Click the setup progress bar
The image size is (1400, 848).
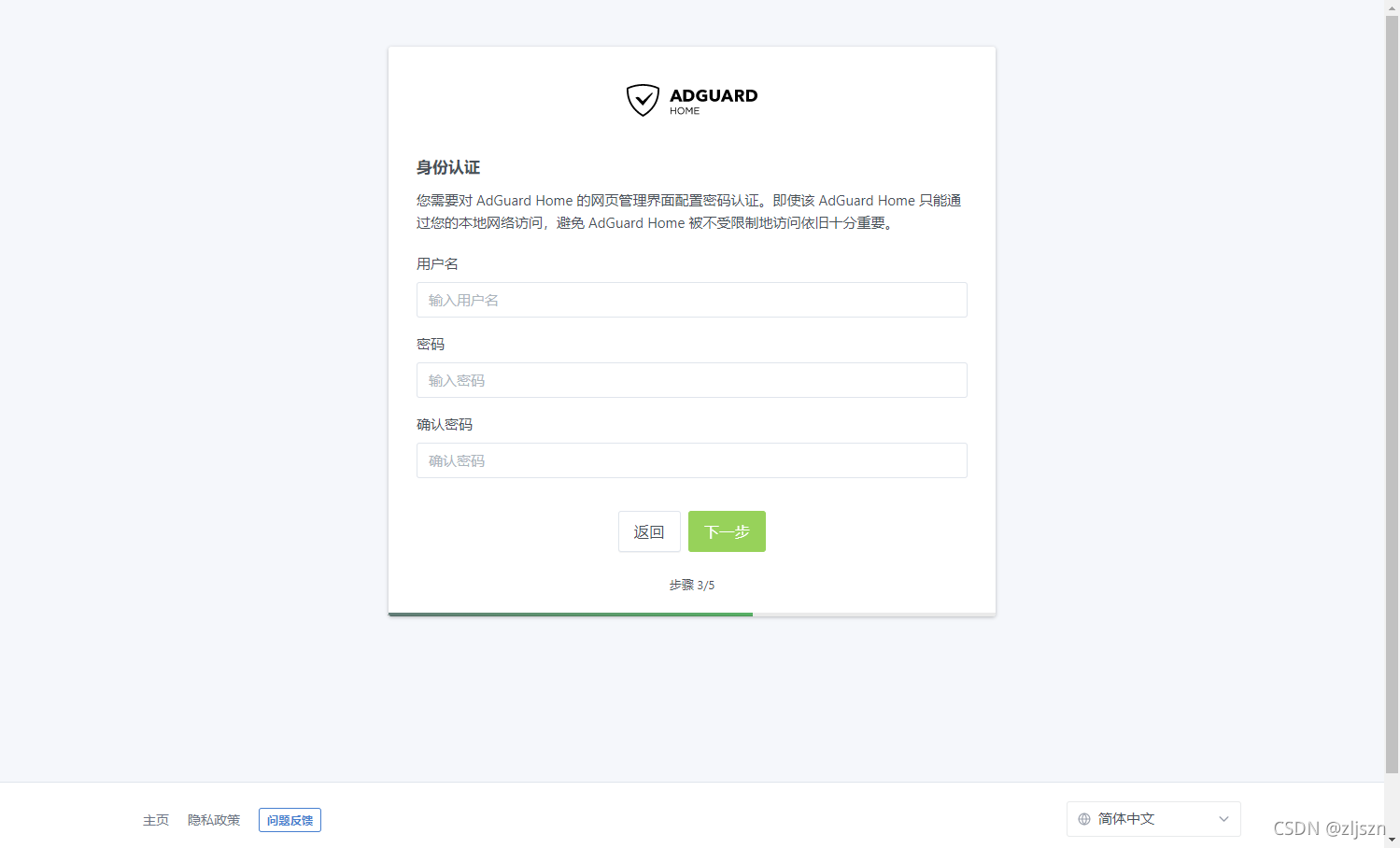(x=691, y=615)
